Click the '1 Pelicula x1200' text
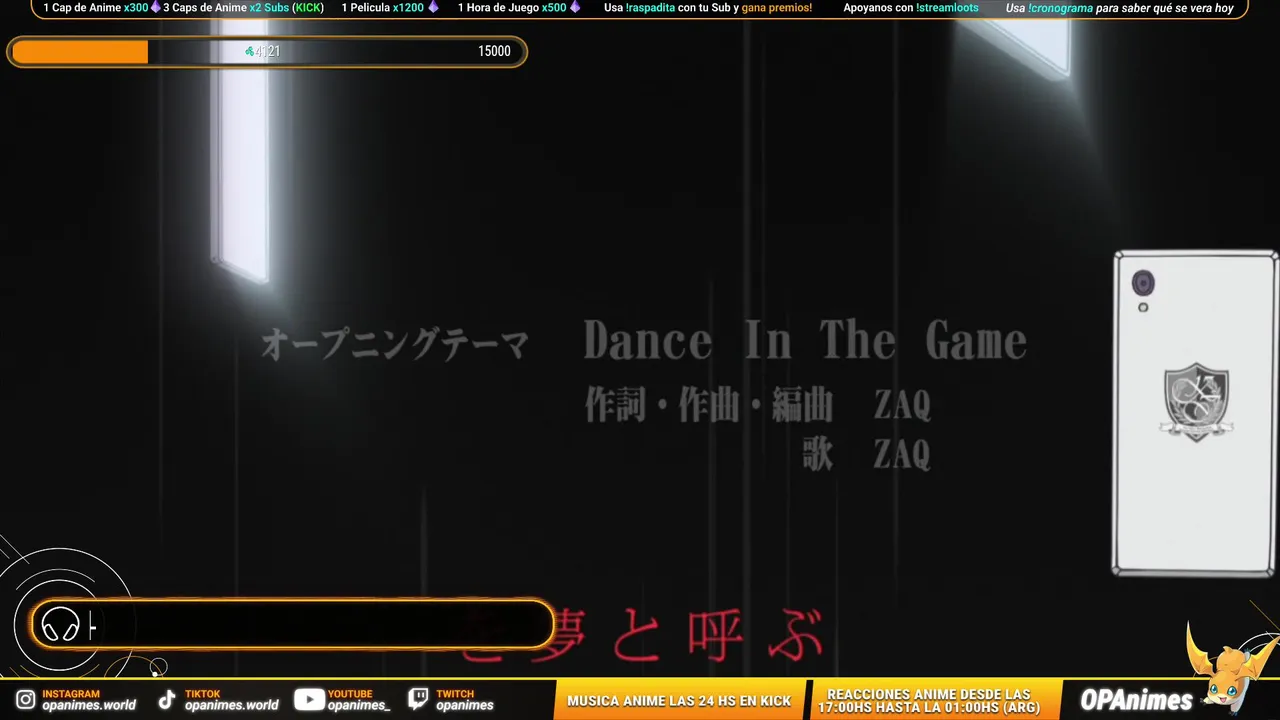 click(383, 8)
